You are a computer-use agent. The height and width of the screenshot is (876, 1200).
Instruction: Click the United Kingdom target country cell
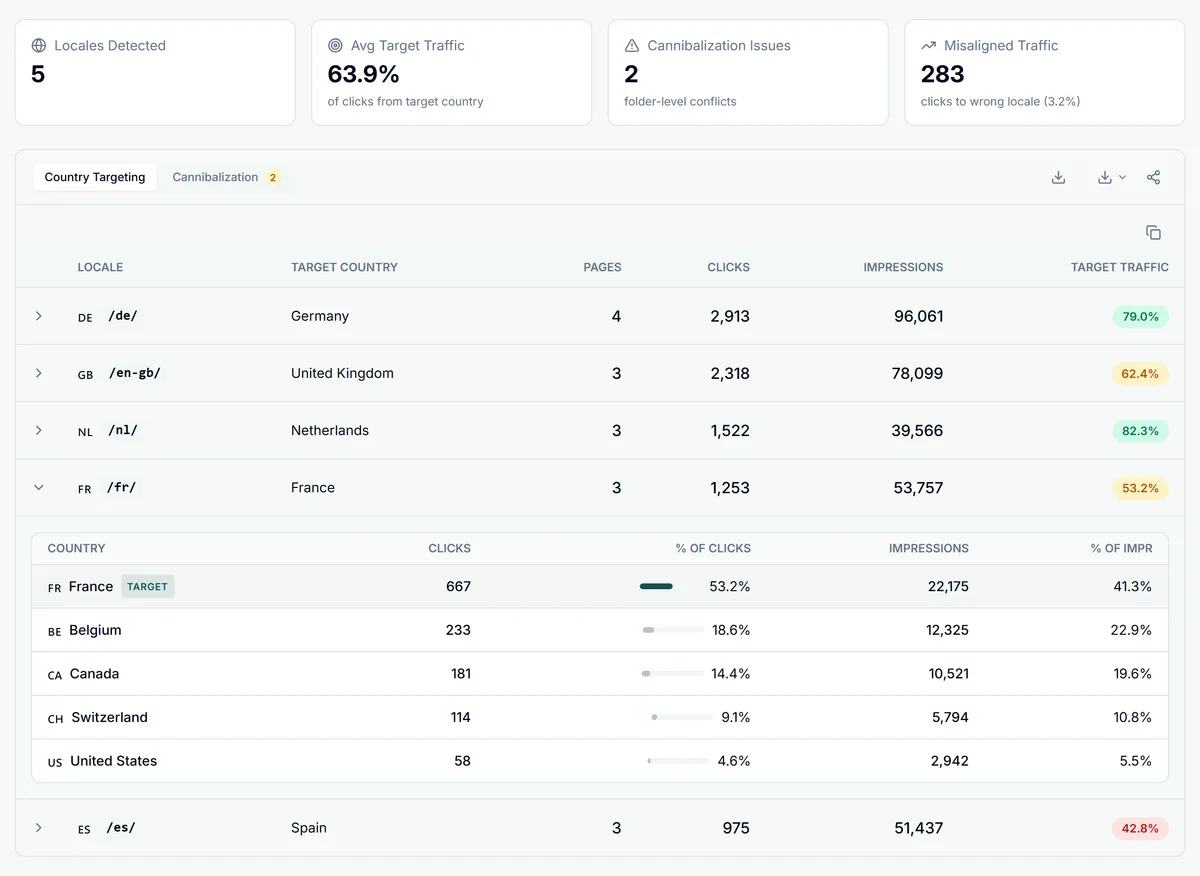coord(342,373)
